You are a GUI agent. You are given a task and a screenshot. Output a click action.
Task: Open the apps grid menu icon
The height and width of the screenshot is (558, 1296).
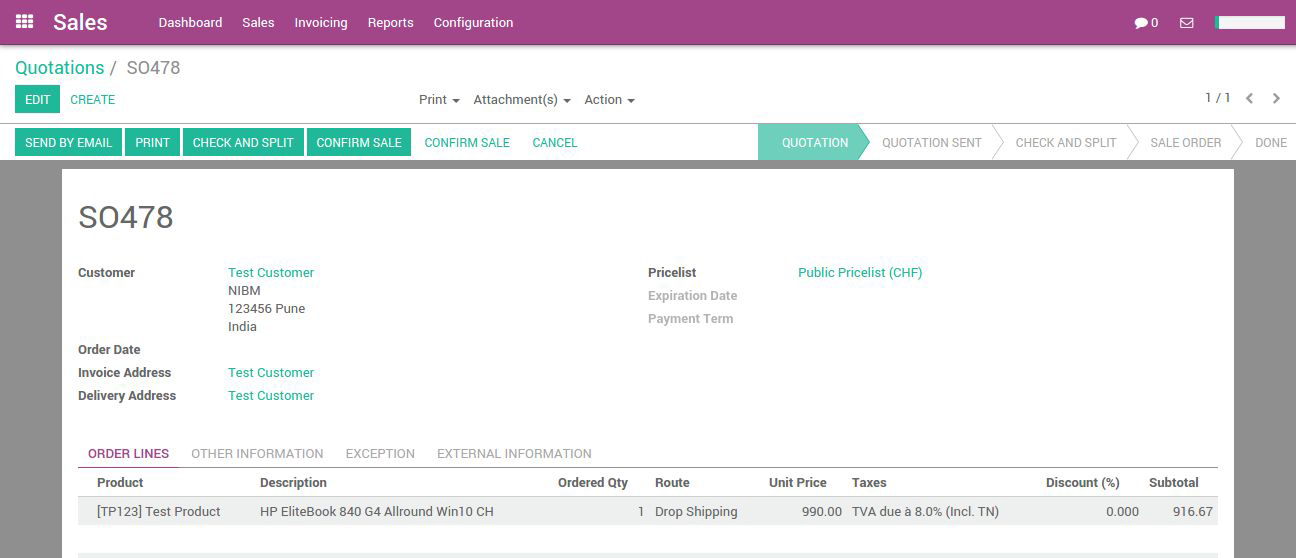[24, 21]
